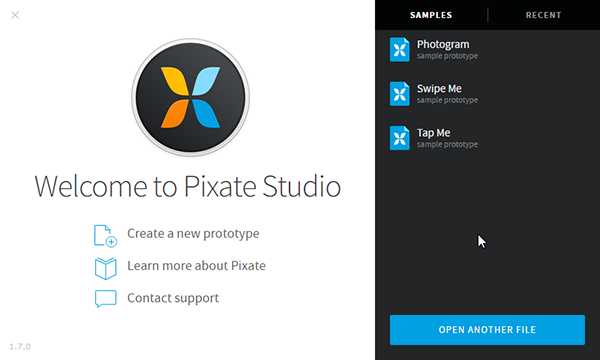The height and width of the screenshot is (360, 600).
Task: Open the Photogram sample file icon
Action: click(399, 49)
